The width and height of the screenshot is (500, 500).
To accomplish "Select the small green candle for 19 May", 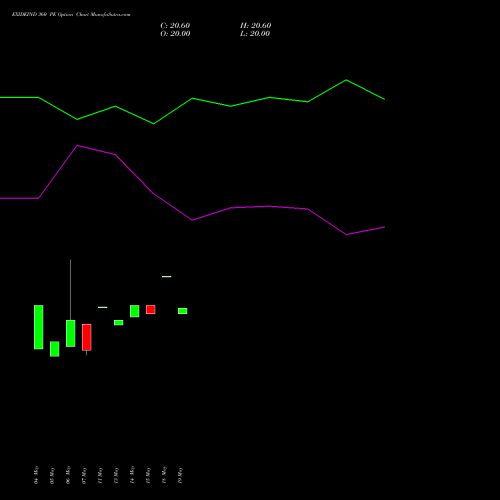I will pyautogui.click(x=183, y=311).
